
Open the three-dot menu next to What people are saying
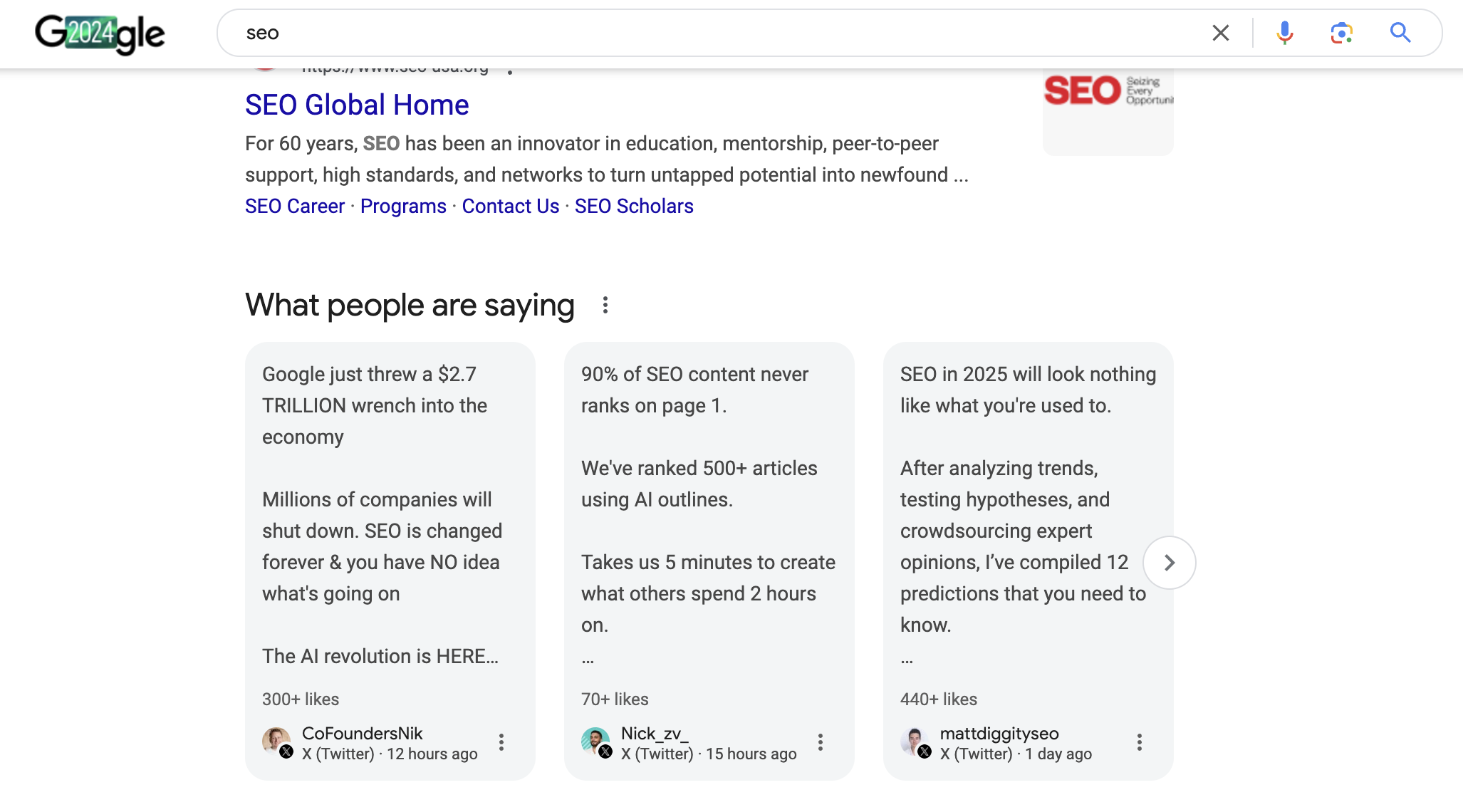[605, 305]
